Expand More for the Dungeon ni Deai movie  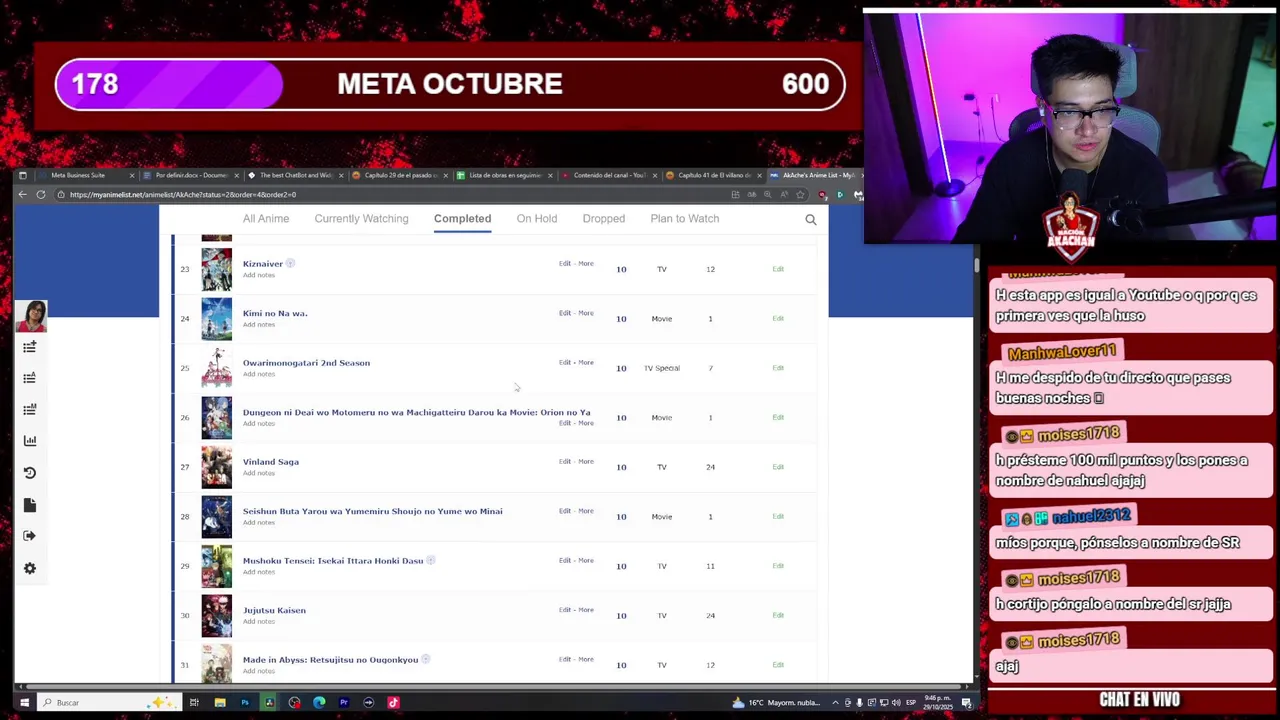[586, 423]
